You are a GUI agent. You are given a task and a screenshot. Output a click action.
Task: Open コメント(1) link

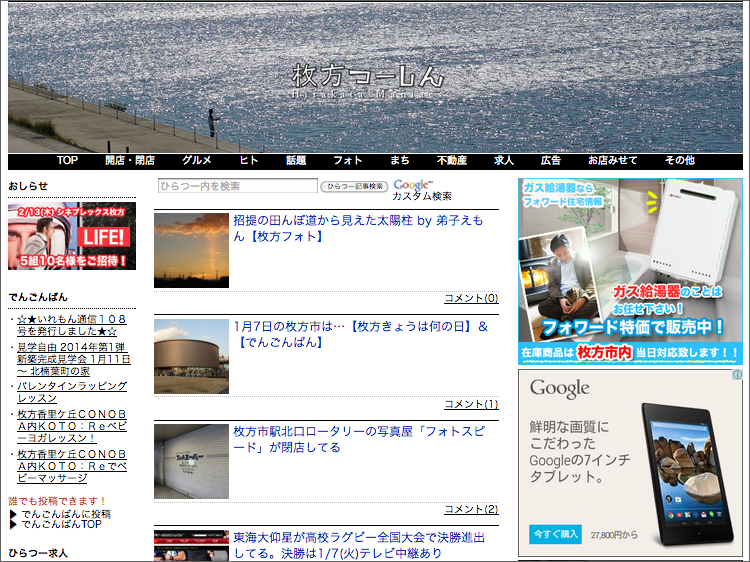(471, 404)
